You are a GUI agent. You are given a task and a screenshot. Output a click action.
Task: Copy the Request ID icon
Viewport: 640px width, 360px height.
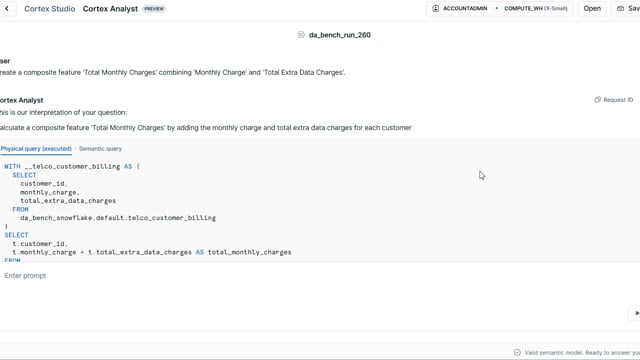[x=598, y=100]
